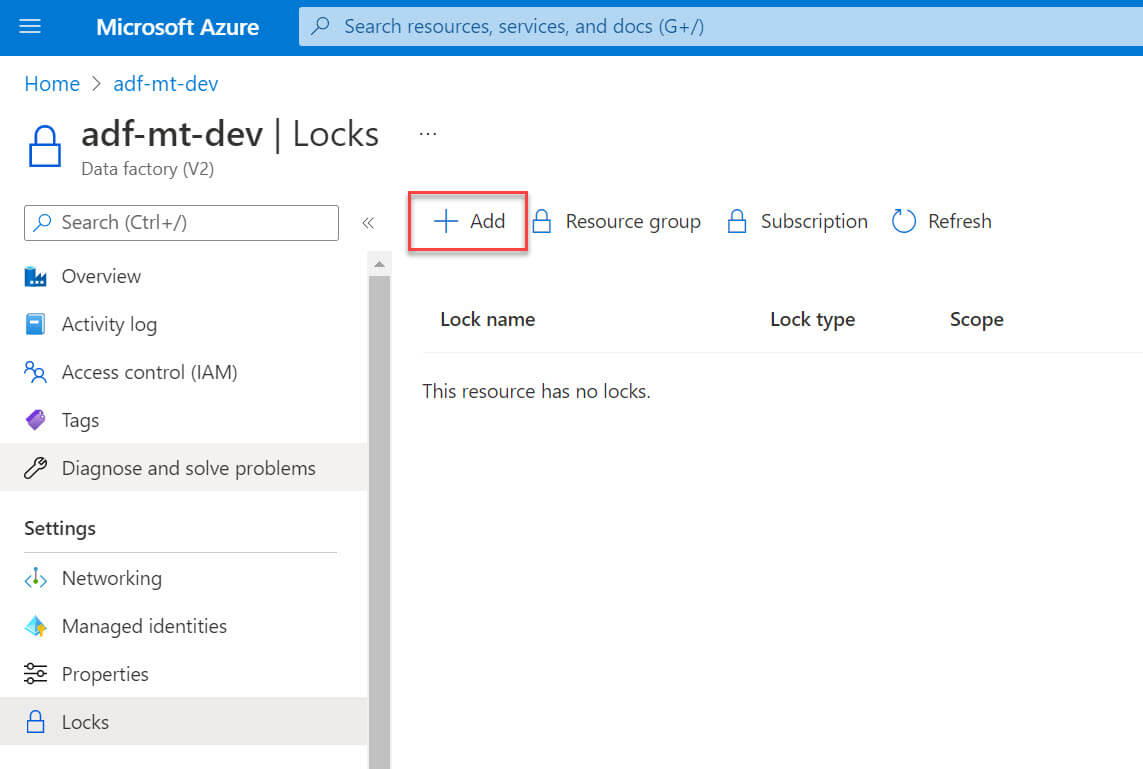Viewport: 1143px width, 769px height.
Task: Select Tags in the sidebar menu
Action: pos(80,421)
